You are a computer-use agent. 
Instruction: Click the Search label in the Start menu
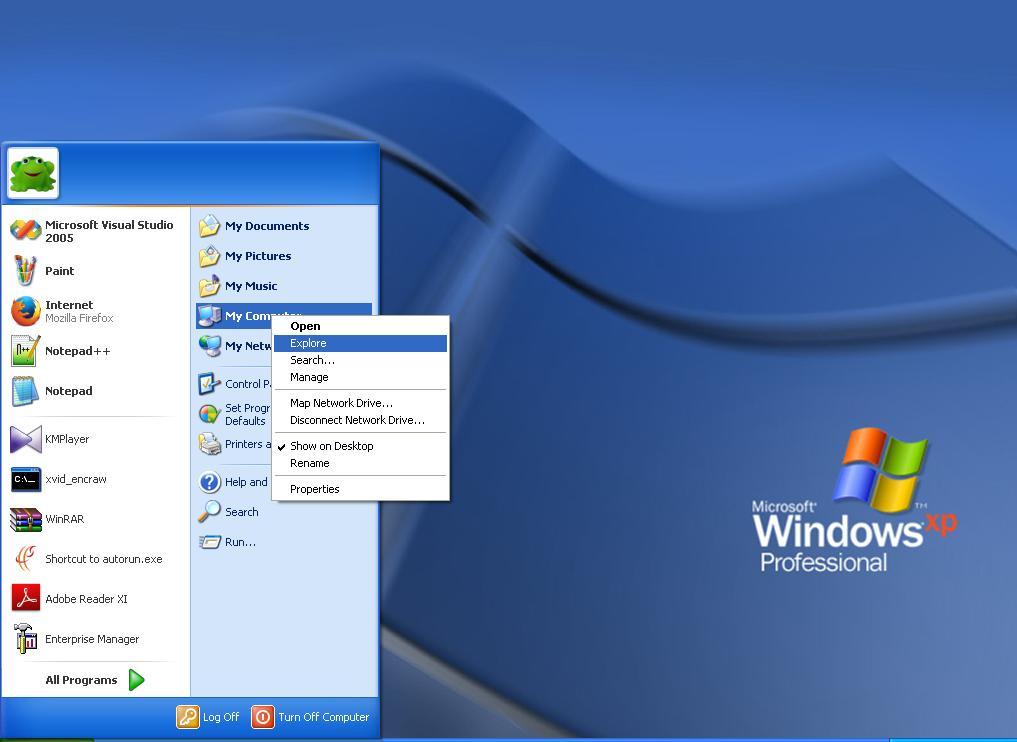[x=241, y=512]
